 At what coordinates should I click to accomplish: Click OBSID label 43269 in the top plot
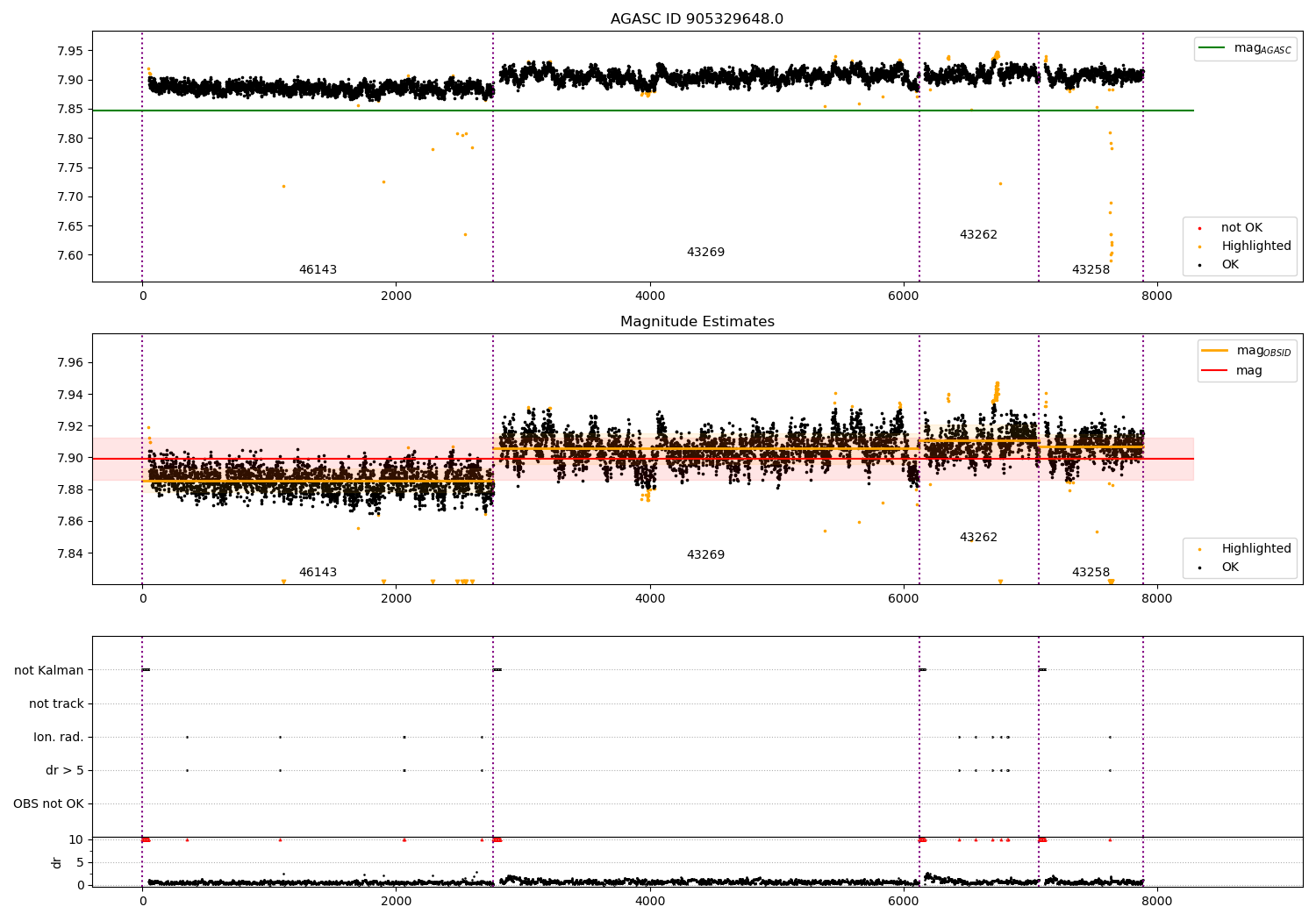pyautogui.click(x=705, y=253)
